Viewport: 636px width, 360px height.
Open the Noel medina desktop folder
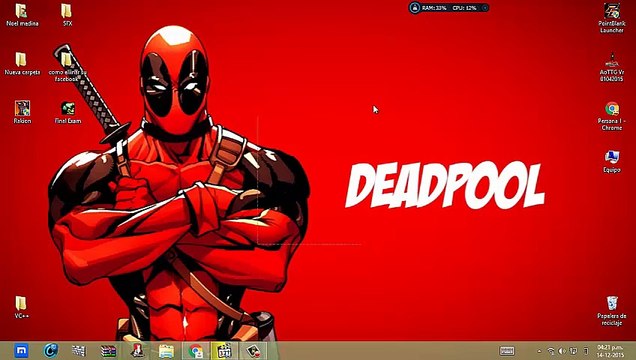click(x=21, y=15)
